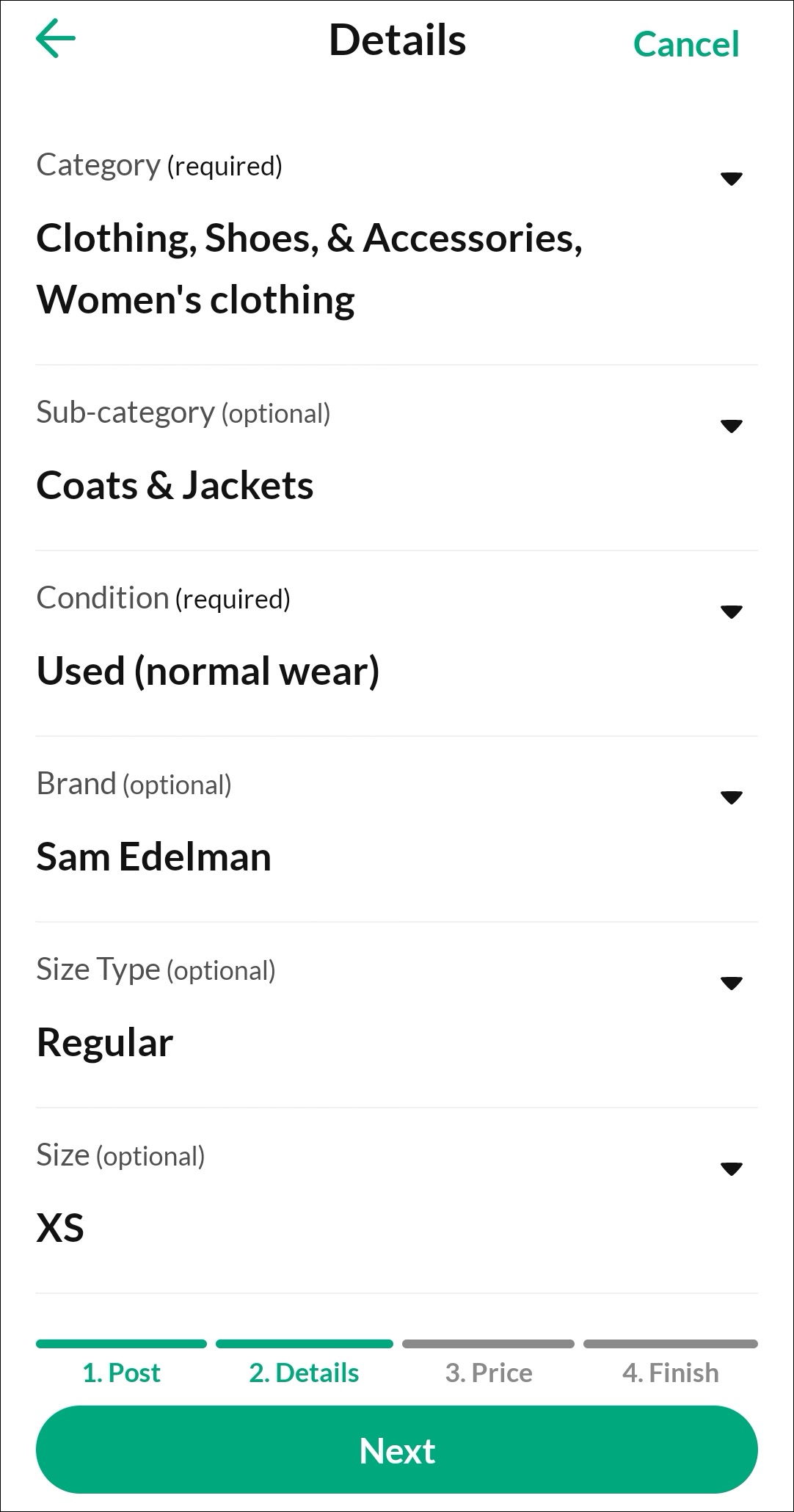Viewport: 794px width, 1512px height.
Task: Open the Condition dropdown arrow
Action: [x=731, y=611]
